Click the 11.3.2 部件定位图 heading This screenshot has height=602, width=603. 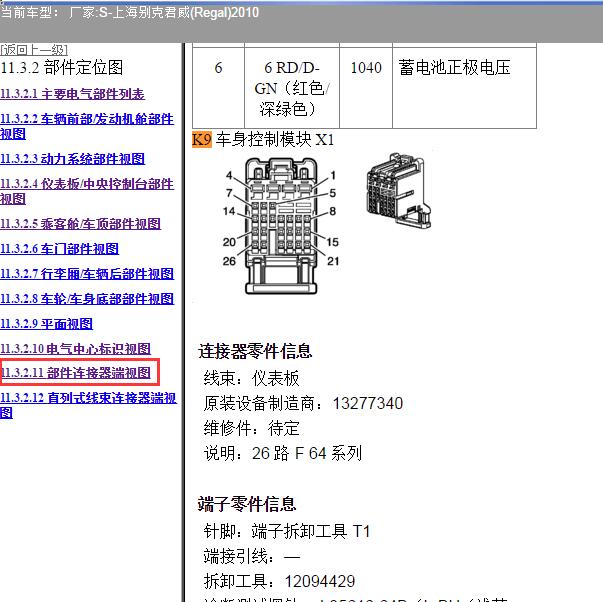[62, 67]
